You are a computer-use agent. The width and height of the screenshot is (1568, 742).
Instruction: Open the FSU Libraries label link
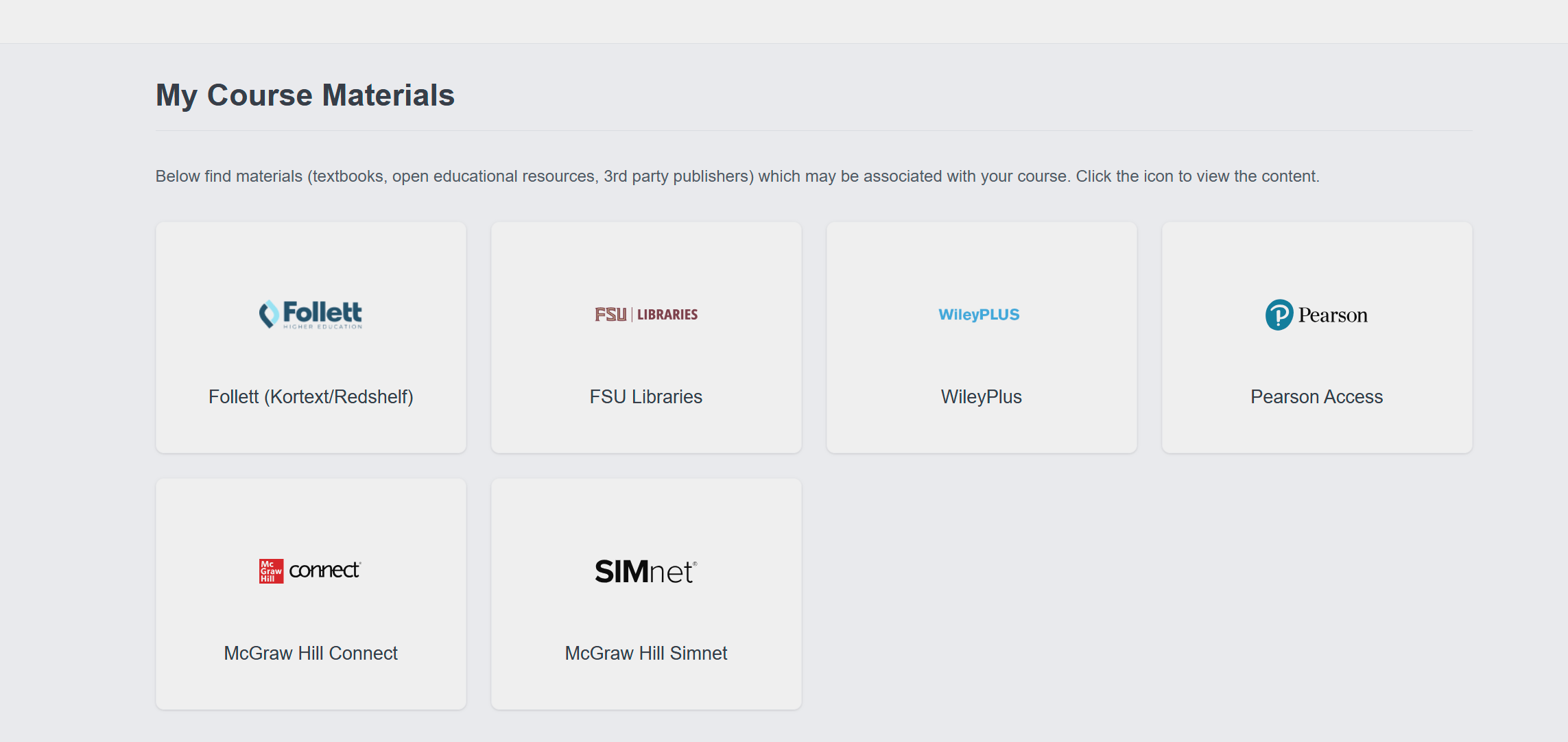point(646,397)
